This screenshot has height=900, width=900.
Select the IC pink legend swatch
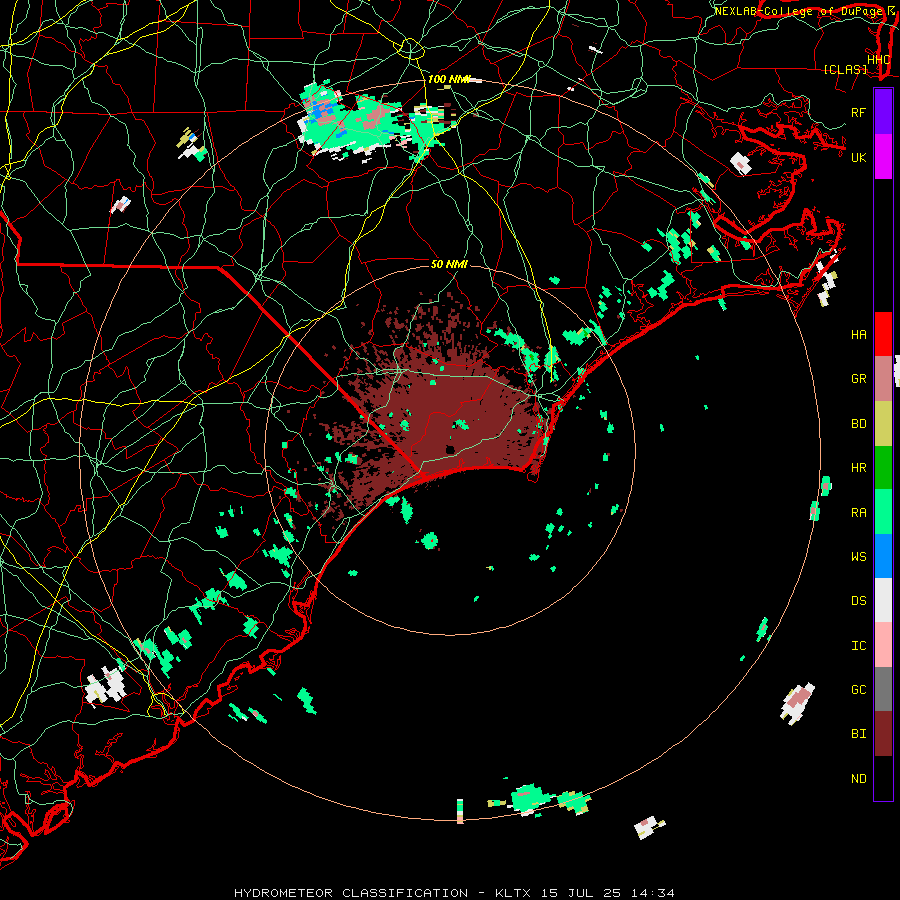coord(883,645)
